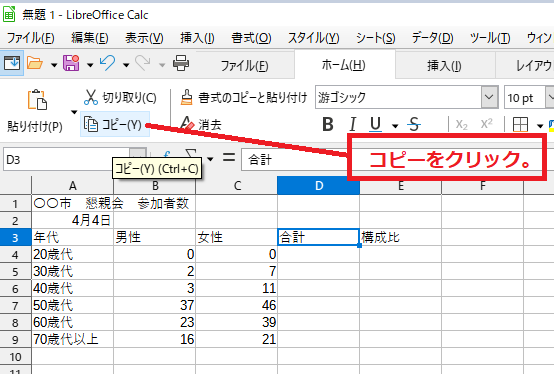Select cell with value 46

point(236,305)
